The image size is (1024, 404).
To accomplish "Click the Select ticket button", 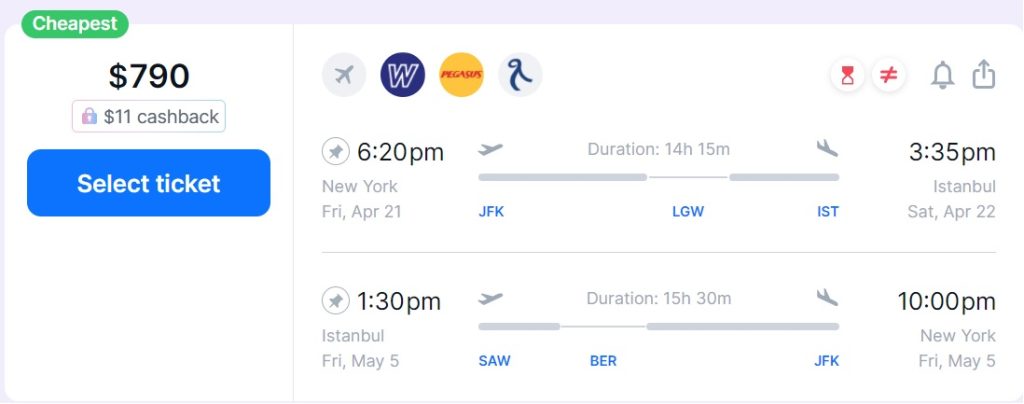I will [149, 183].
